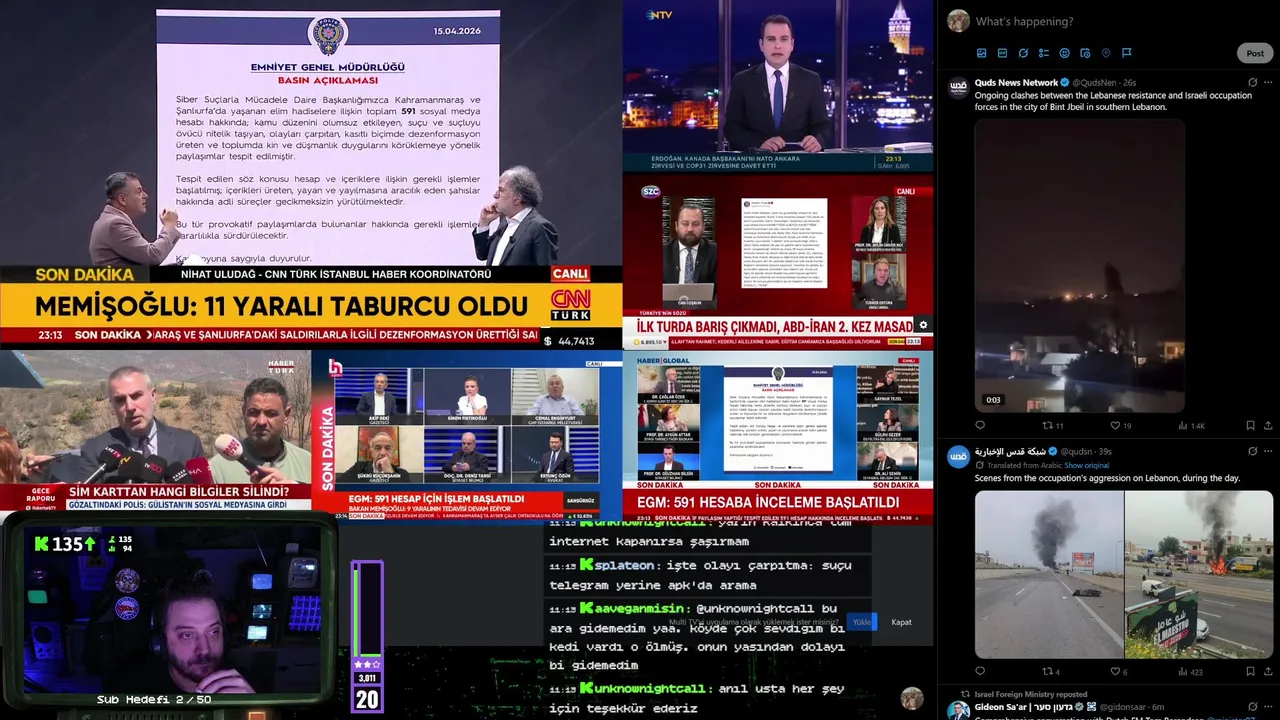Click "Israel Foreign Ministry reposted" label
The width and height of the screenshot is (1280, 720).
pyautogui.click(x=1031, y=693)
